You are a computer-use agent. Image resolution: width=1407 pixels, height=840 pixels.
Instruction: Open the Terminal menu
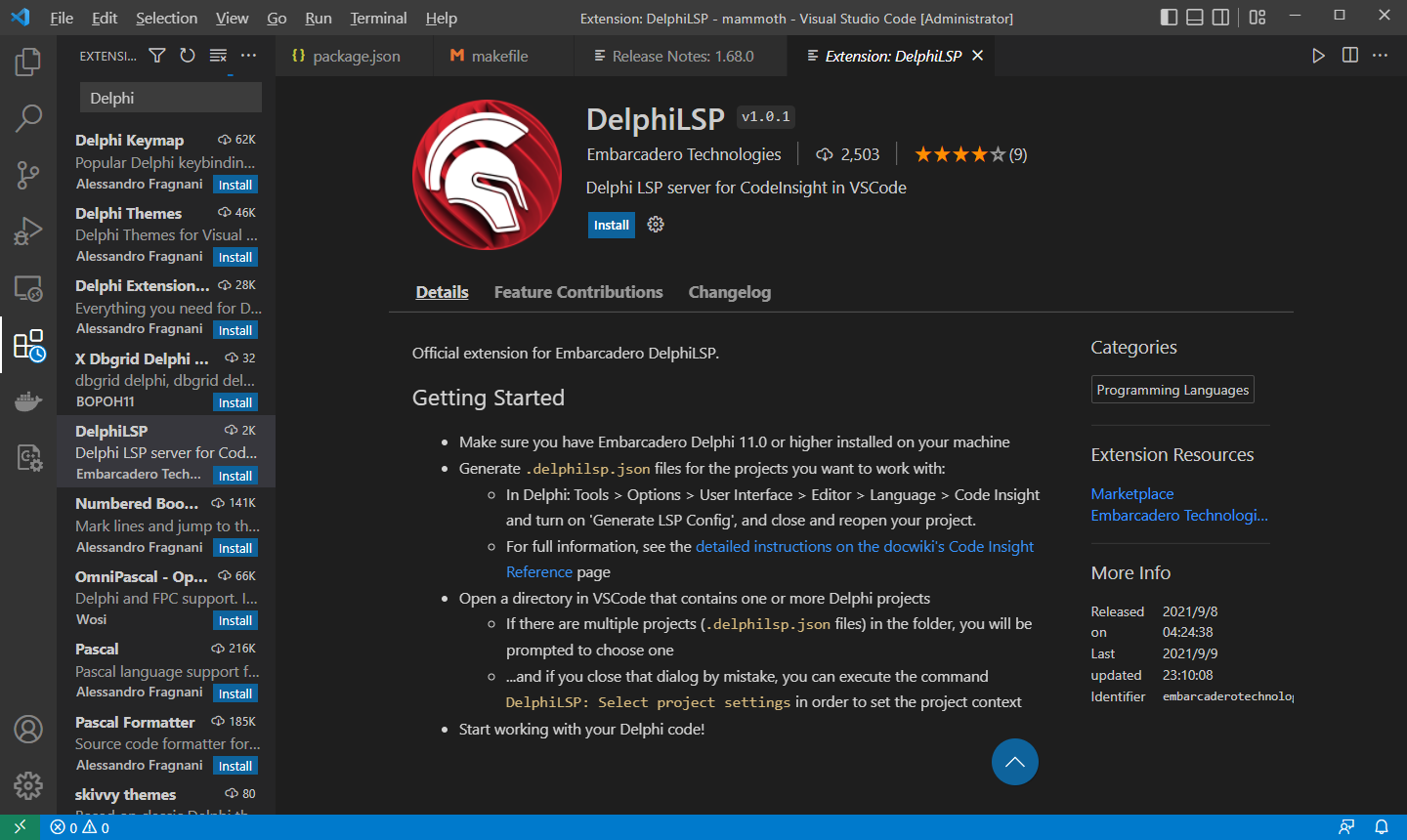pyautogui.click(x=378, y=18)
